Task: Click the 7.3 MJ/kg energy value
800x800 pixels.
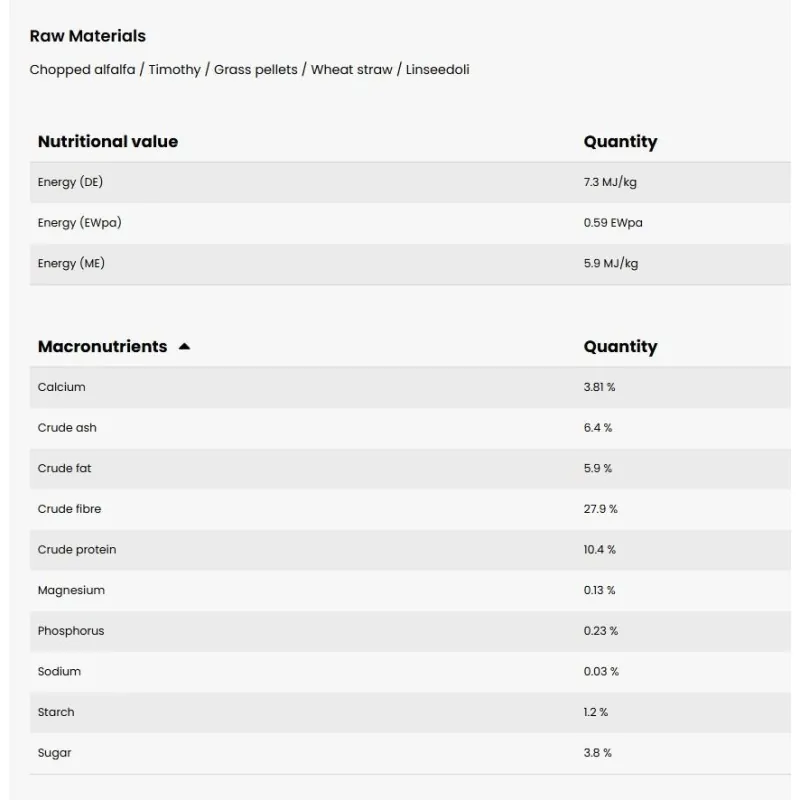Action: click(610, 182)
